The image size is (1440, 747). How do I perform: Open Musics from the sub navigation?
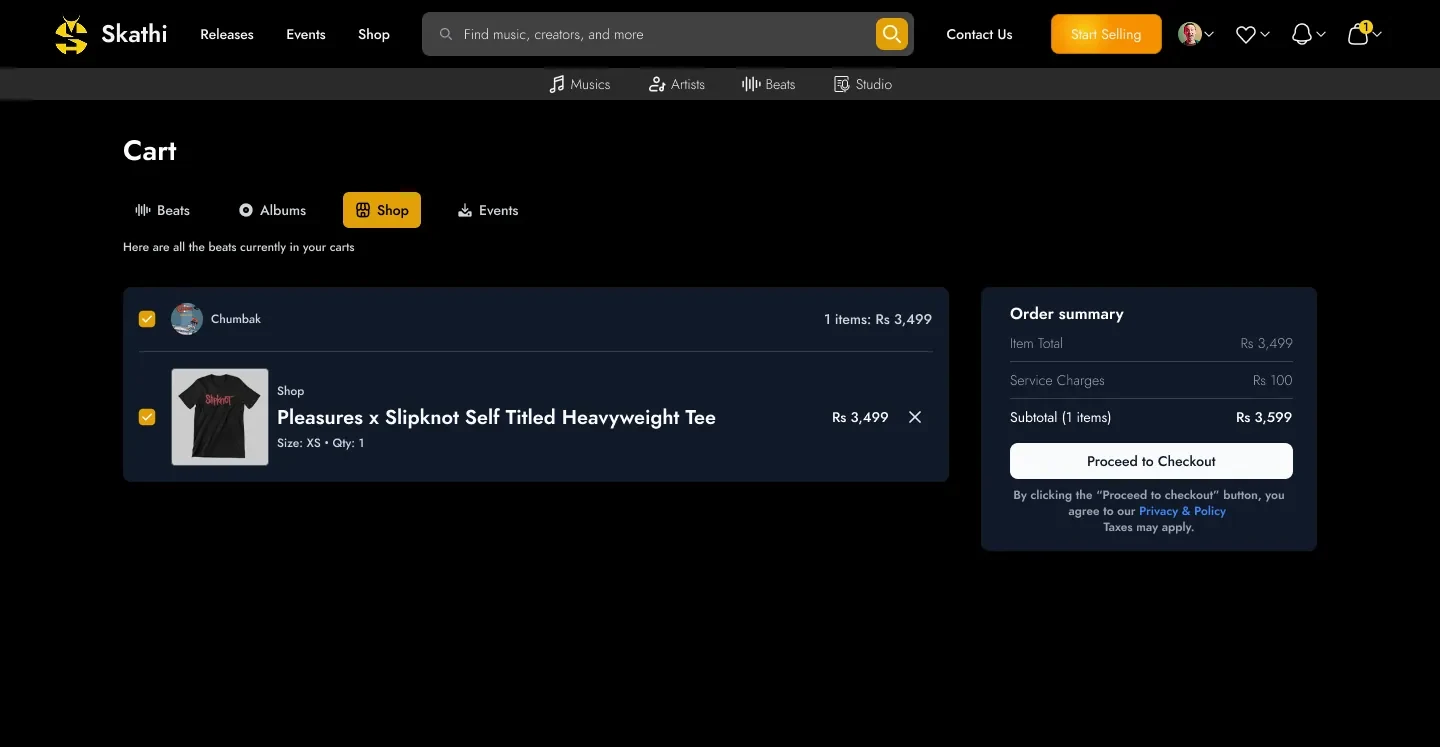tap(579, 84)
